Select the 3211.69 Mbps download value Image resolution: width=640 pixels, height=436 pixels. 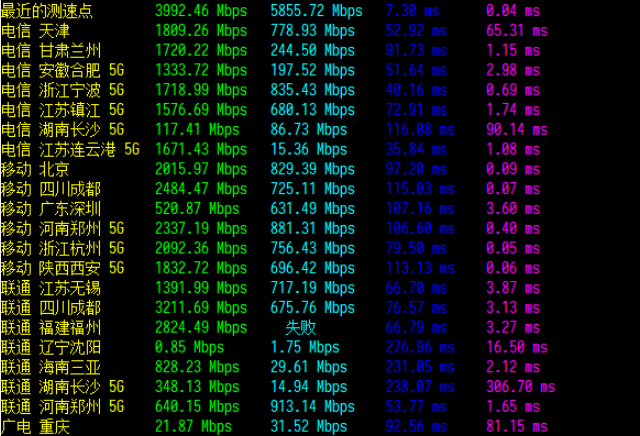[201, 307]
